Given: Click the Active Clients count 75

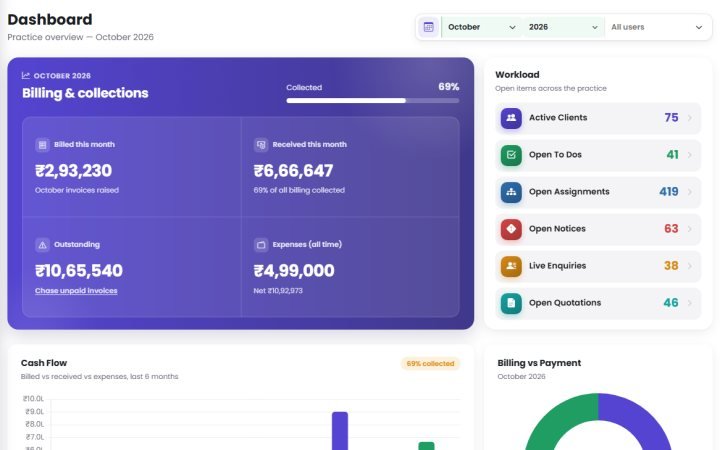Looking at the screenshot, I should [671, 118].
